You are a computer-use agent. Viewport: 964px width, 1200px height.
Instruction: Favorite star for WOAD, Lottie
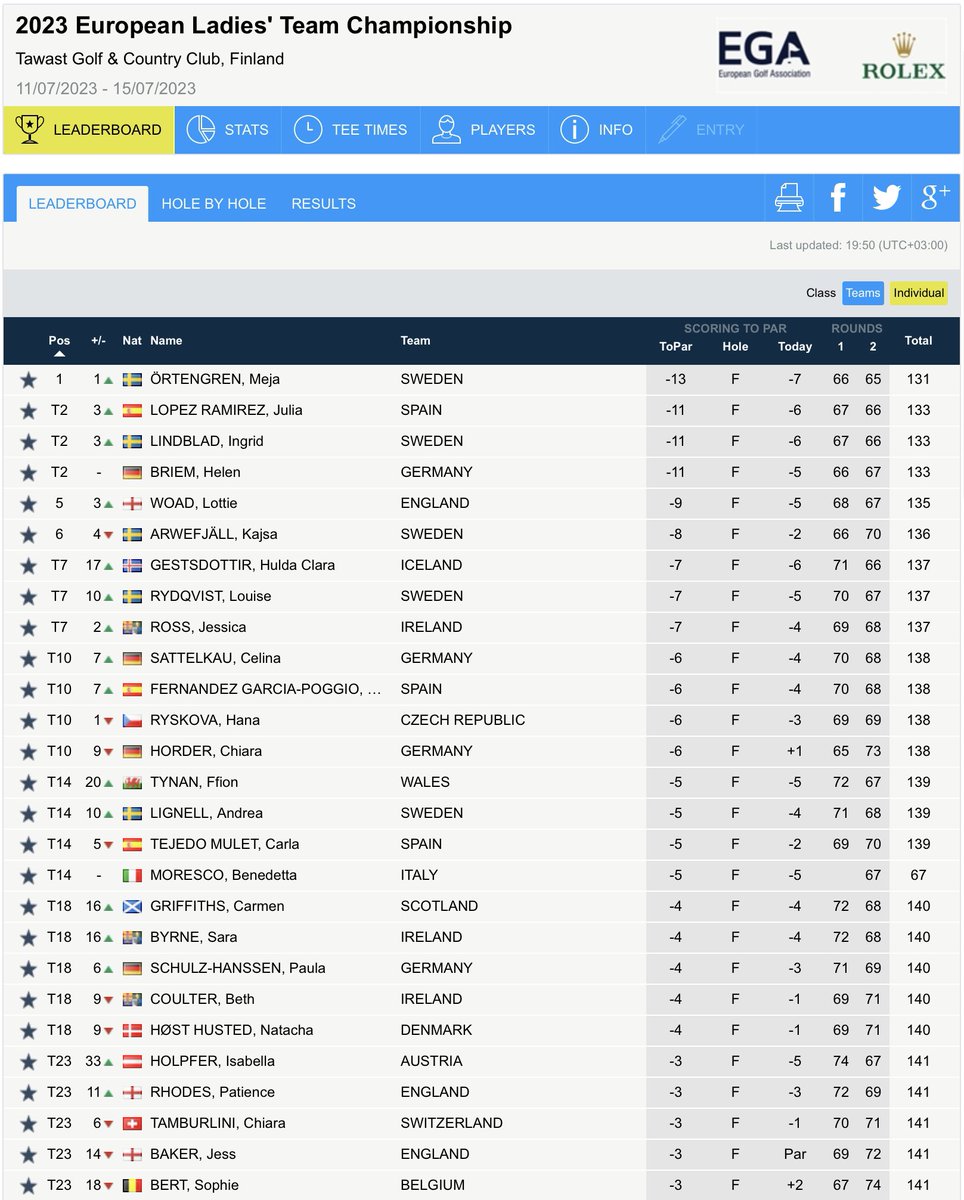point(28,503)
